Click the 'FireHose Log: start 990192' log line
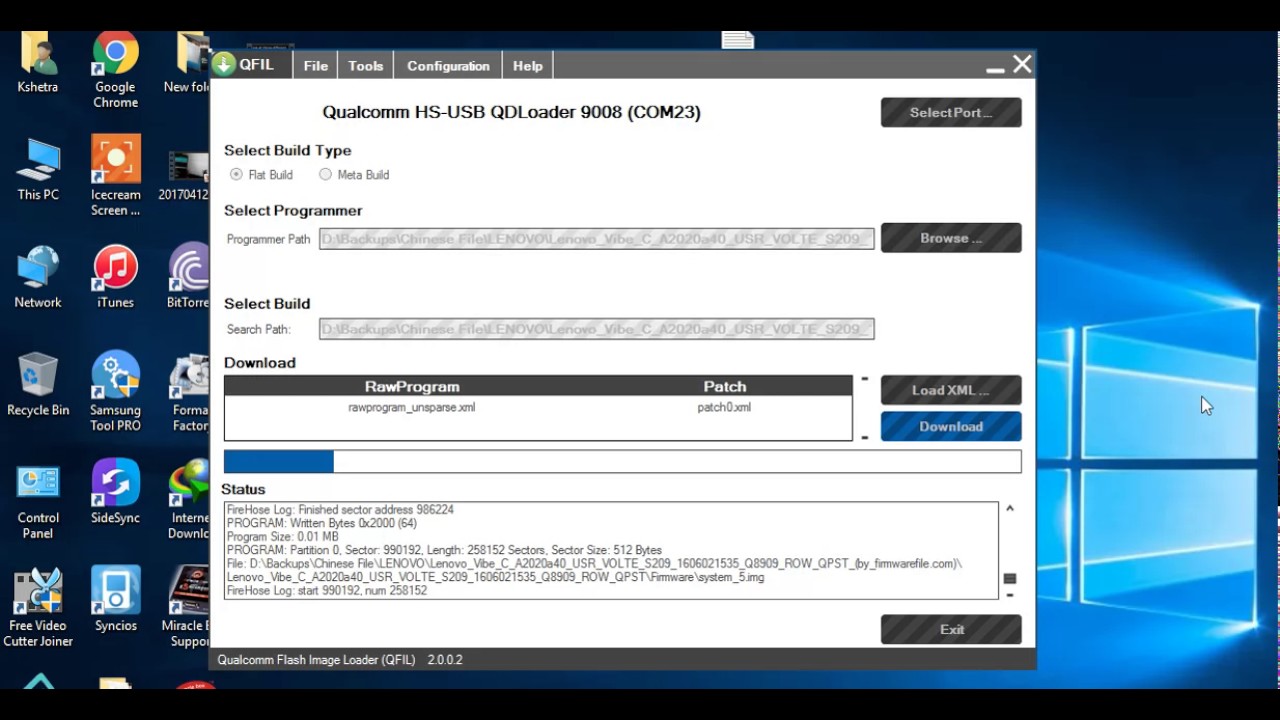The image size is (1280, 720). (327, 591)
